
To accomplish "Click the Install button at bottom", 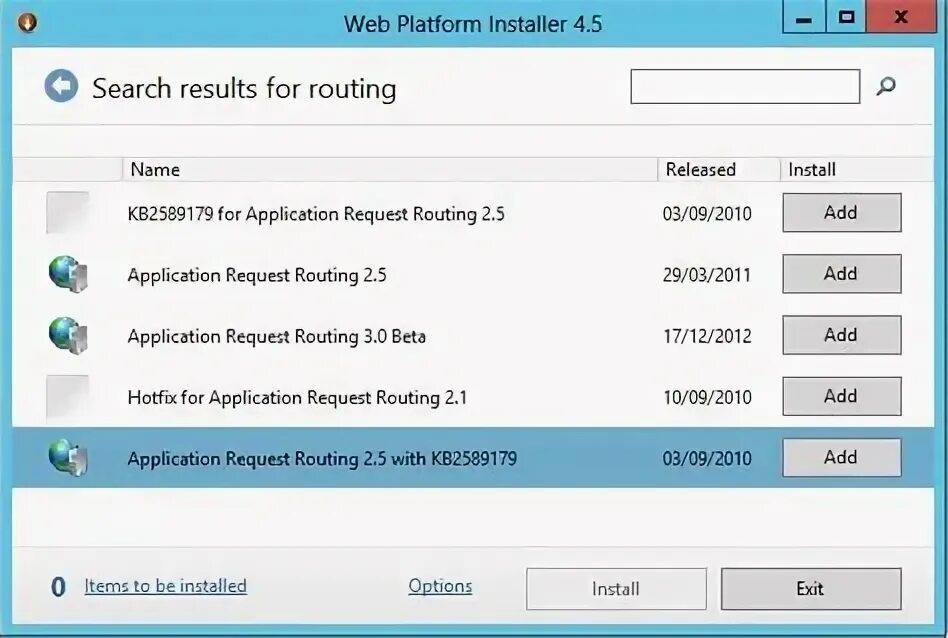I will click(x=616, y=588).
